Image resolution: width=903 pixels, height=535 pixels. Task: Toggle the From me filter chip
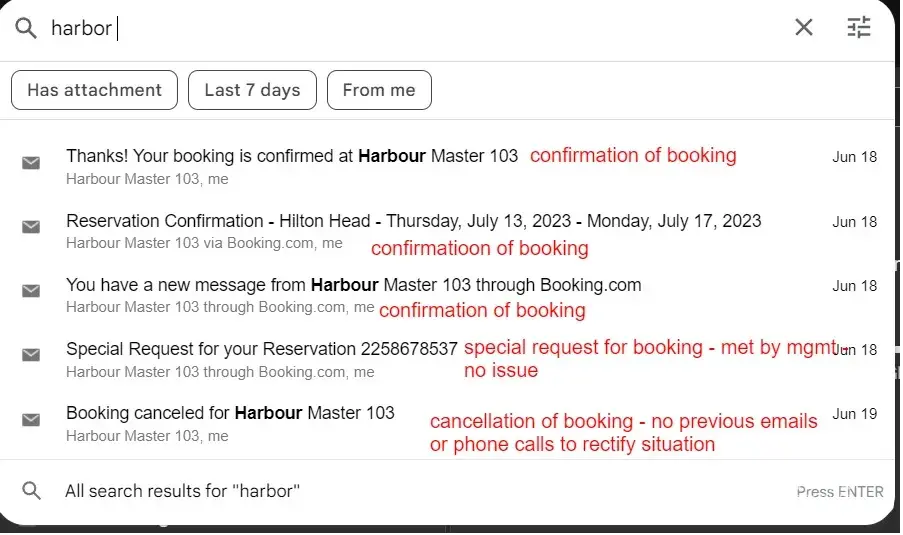tap(379, 90)
